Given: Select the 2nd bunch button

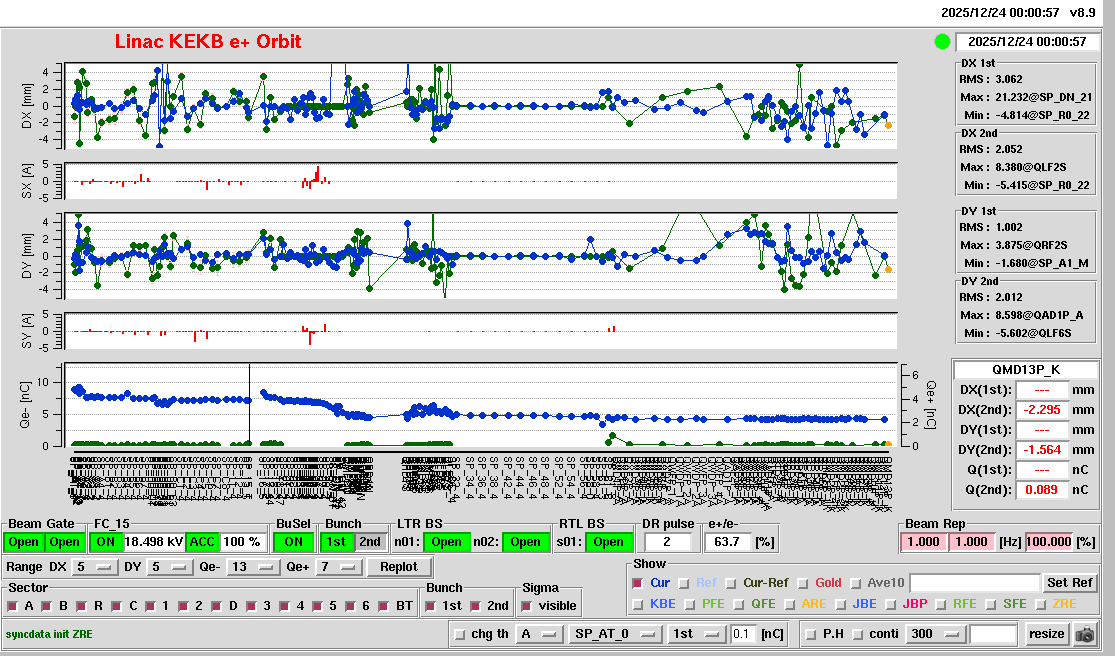Looking at the screenshot, I should click(370, 542).
